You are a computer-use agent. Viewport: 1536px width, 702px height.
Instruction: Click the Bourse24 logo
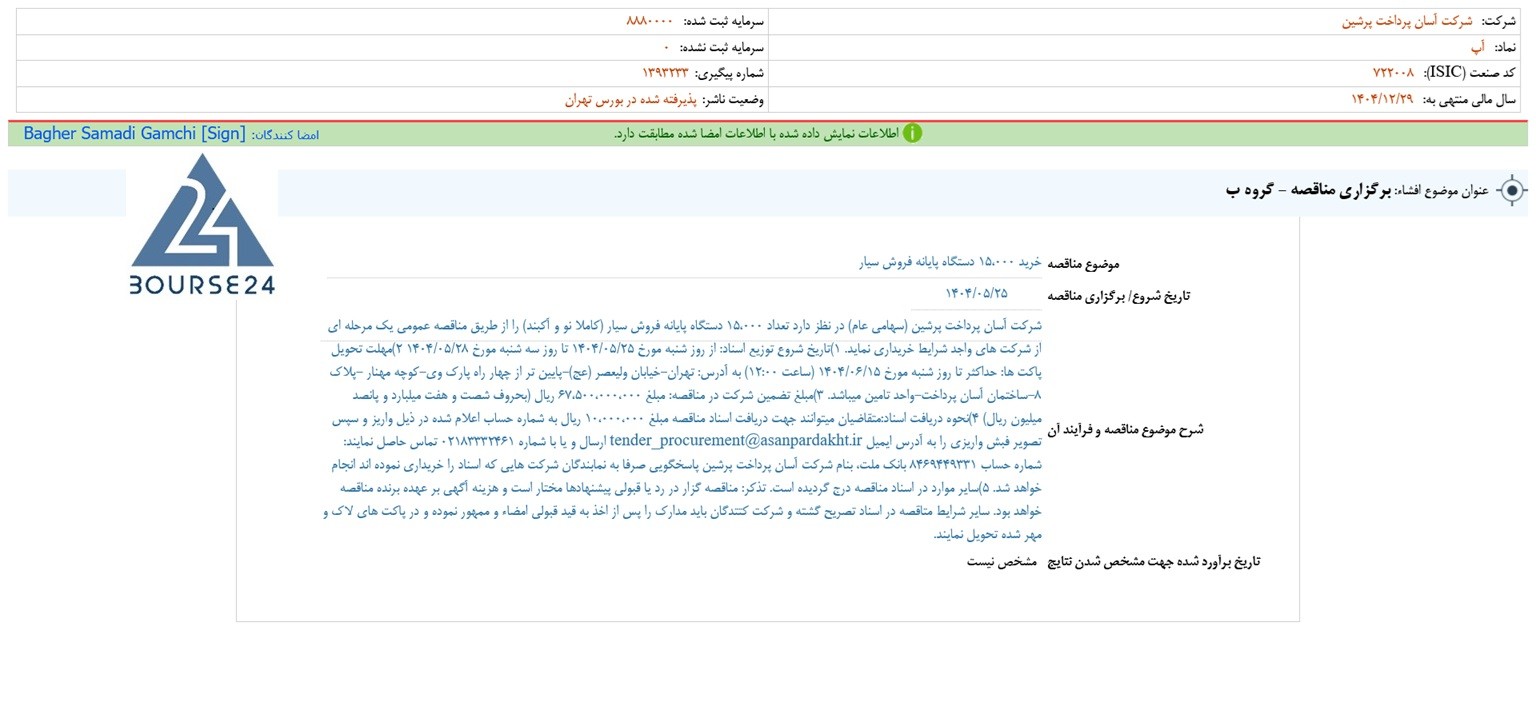203,226
